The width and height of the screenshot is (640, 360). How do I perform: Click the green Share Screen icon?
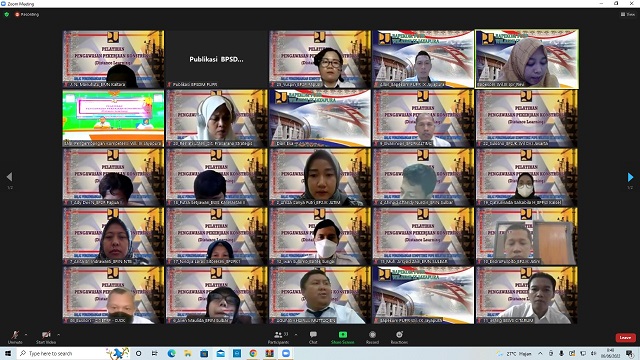(343, 335)
